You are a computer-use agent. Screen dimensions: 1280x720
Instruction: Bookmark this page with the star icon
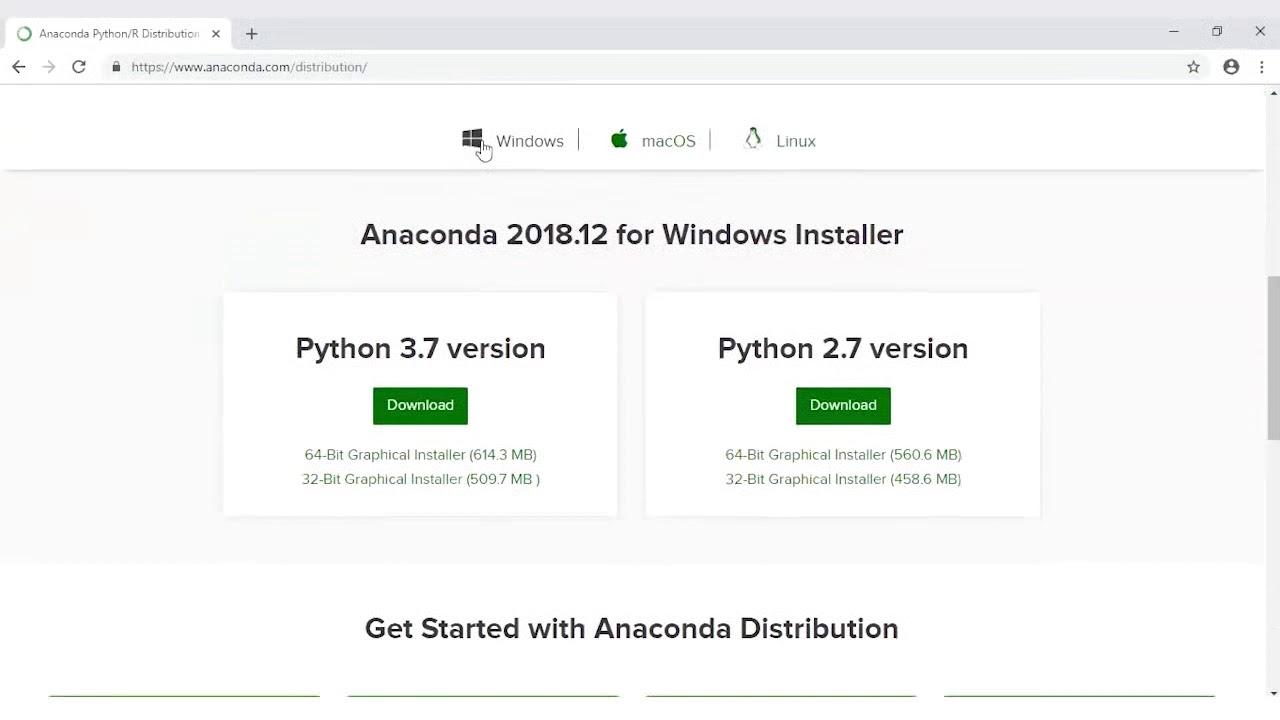[x=1193, y=67]
